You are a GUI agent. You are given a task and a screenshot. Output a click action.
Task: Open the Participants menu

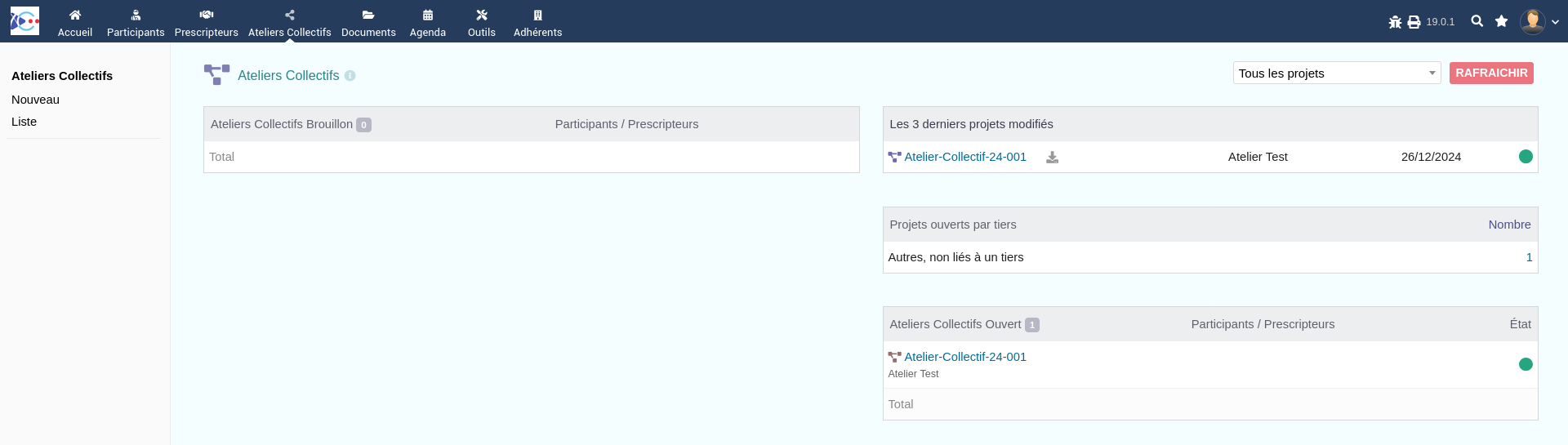point(136,22)
